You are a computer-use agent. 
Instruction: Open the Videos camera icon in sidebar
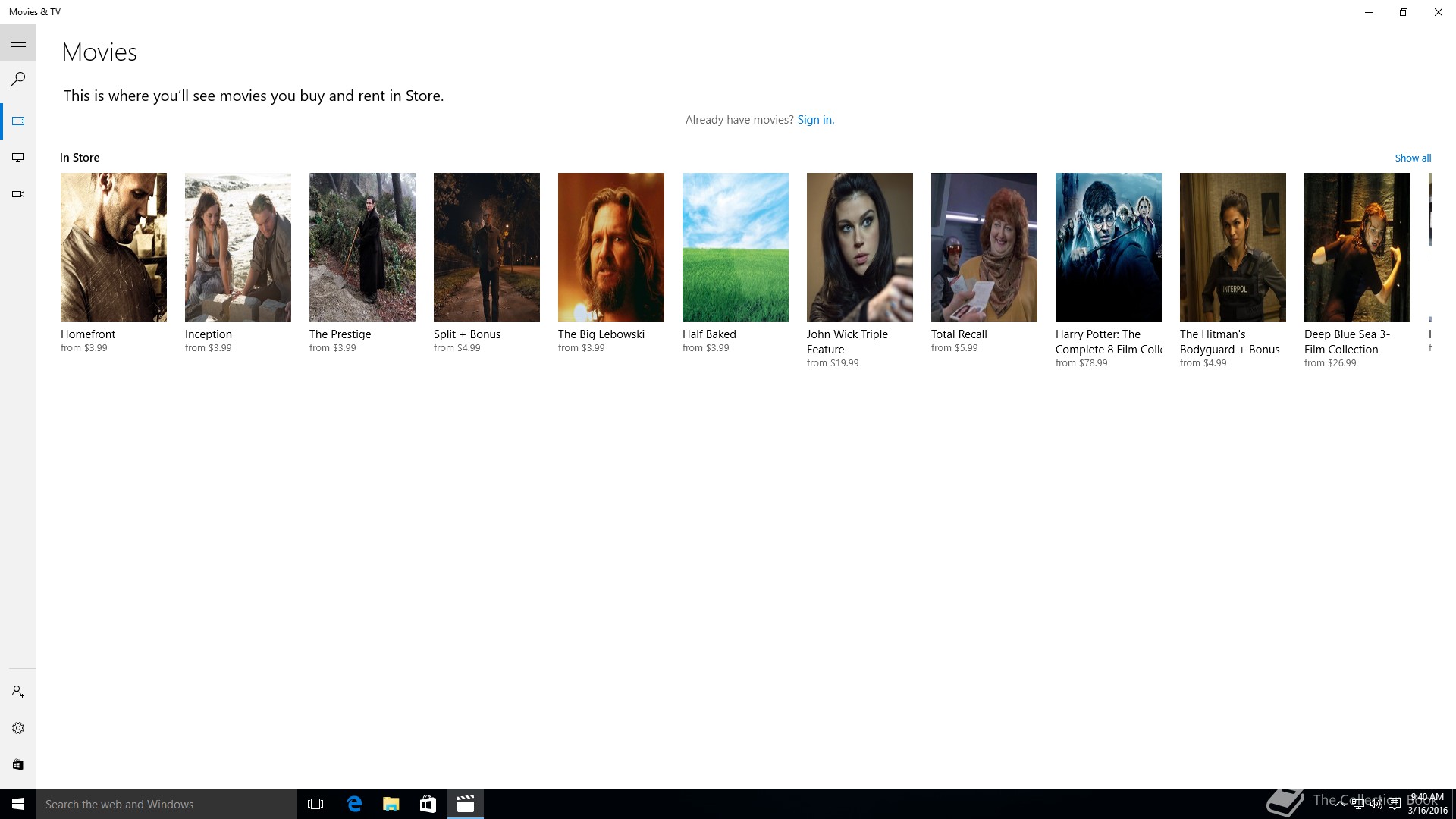[18, 194]
